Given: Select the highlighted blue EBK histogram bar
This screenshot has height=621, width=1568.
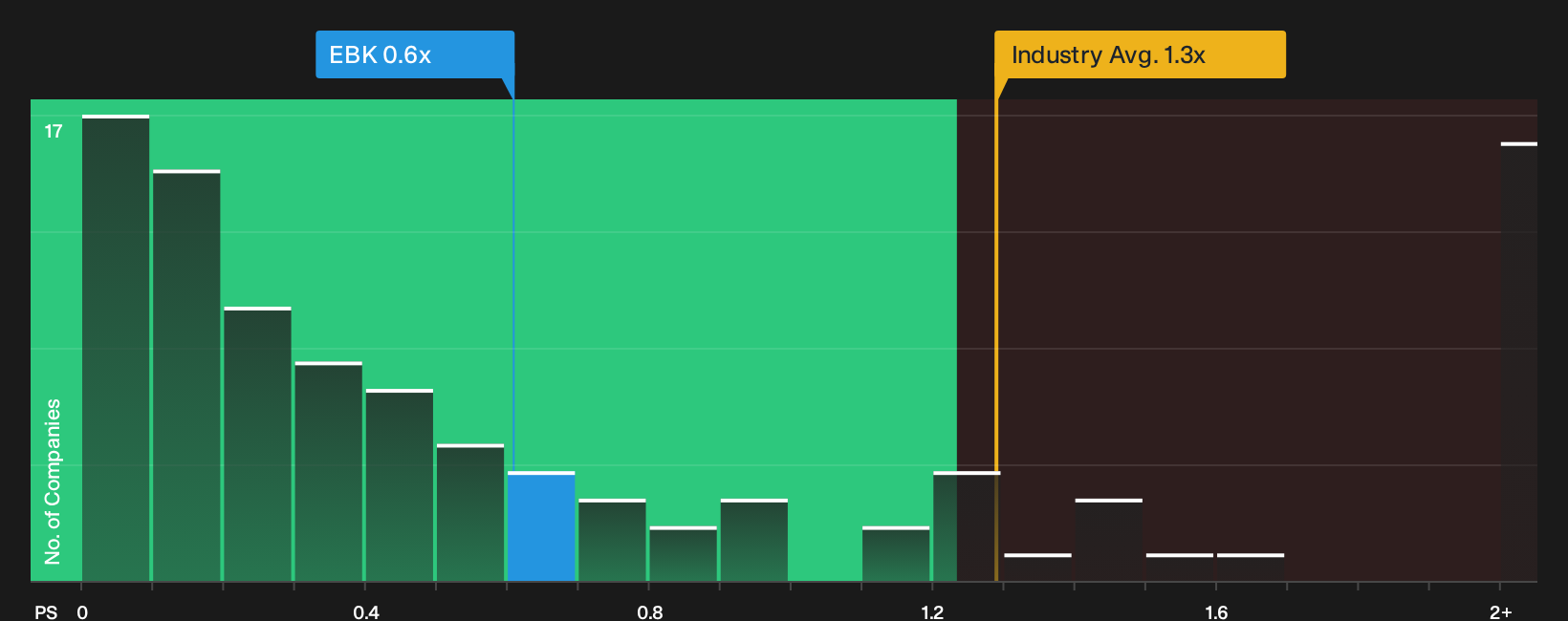Looking at the screenshot, I should point(541,526).
